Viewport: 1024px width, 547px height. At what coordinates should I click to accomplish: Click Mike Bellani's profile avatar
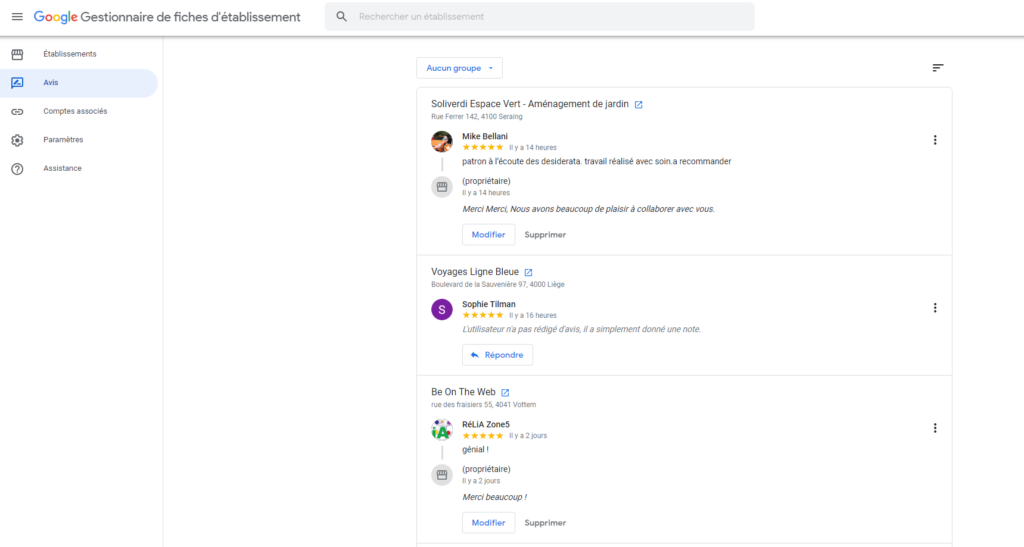point(442,141)
